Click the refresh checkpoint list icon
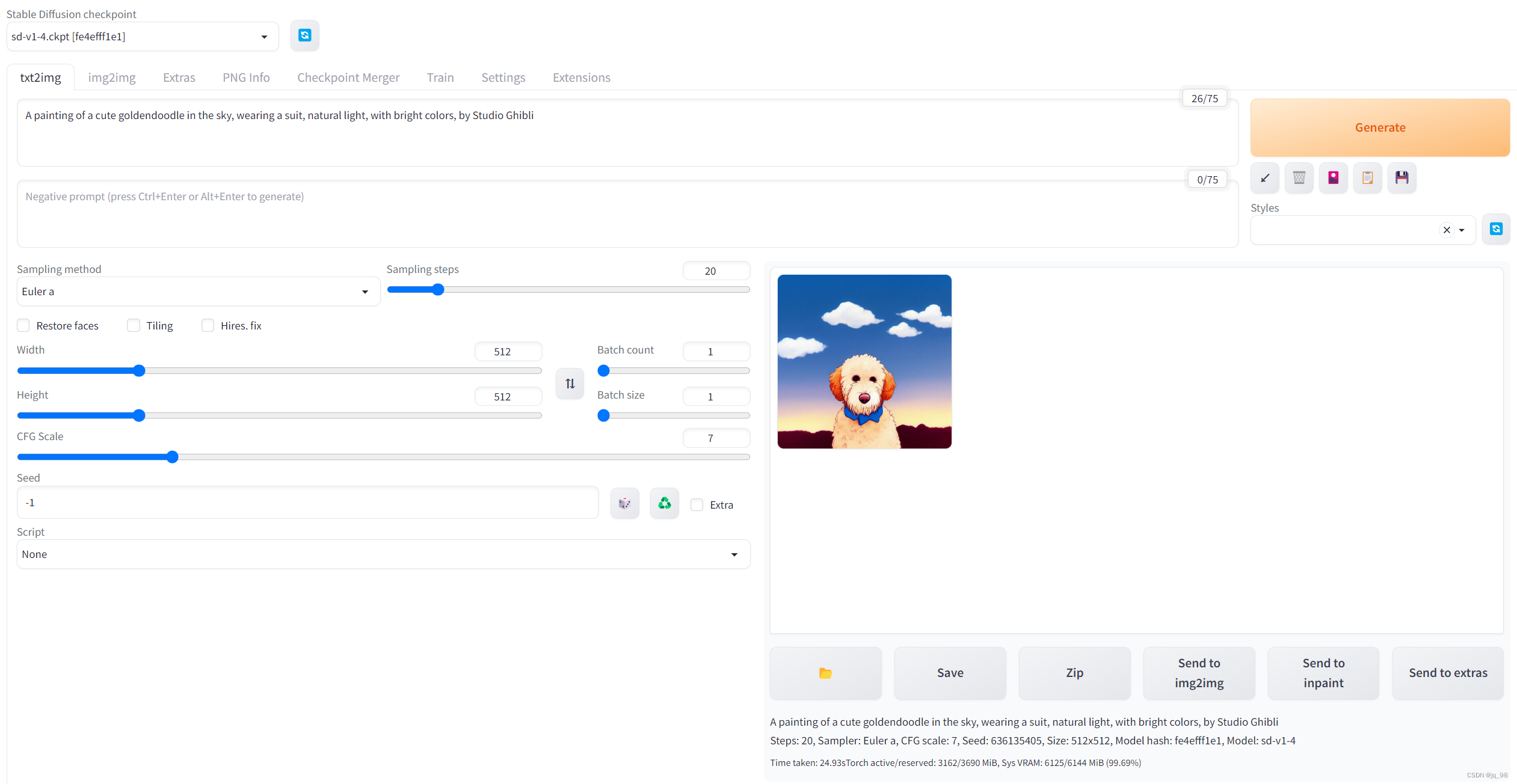The height and width of the screenshot is (784, 1517). pyautogui.click(x=304, y=35)
